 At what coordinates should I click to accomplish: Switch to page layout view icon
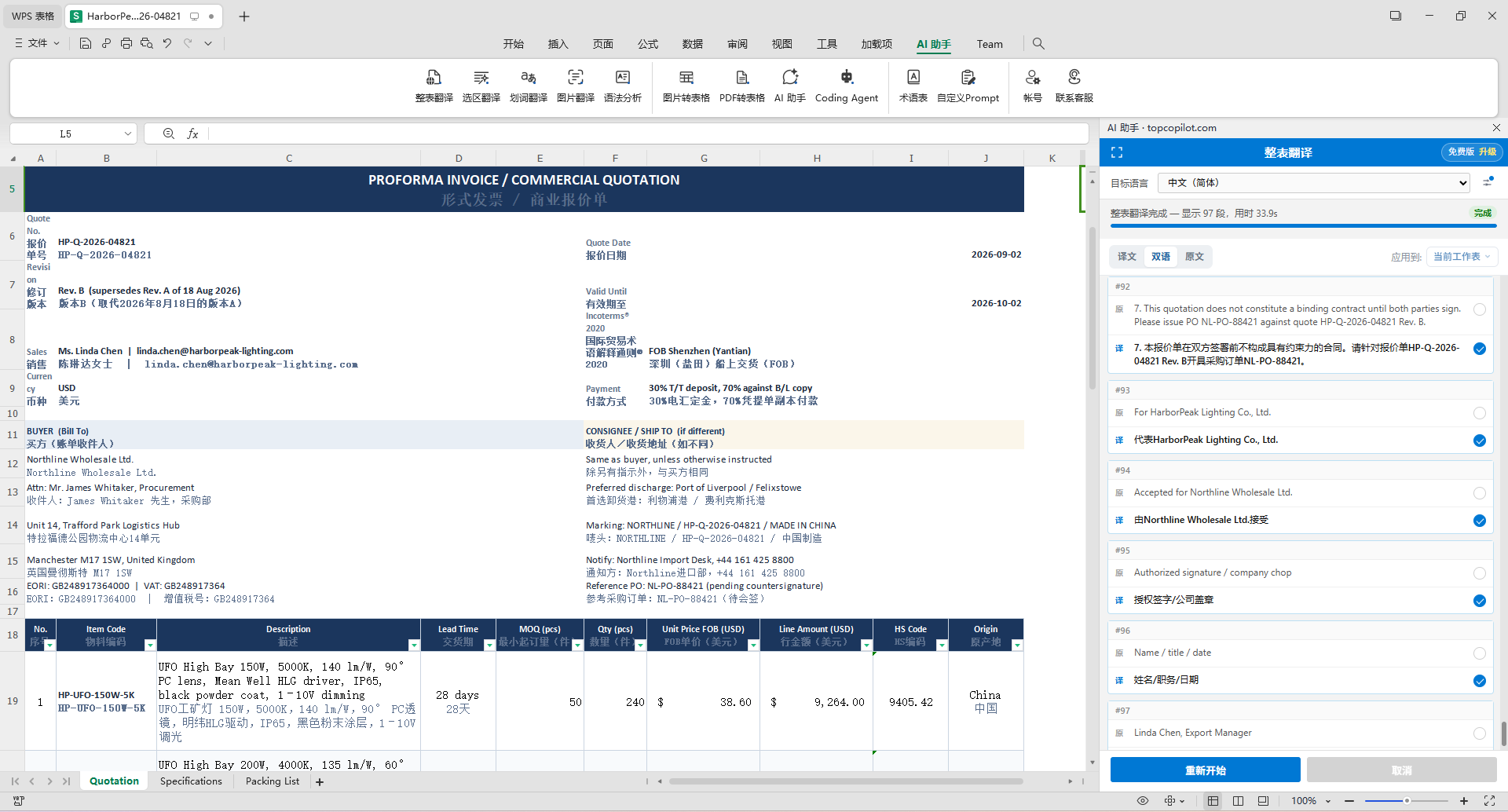tap(1238, 801)
